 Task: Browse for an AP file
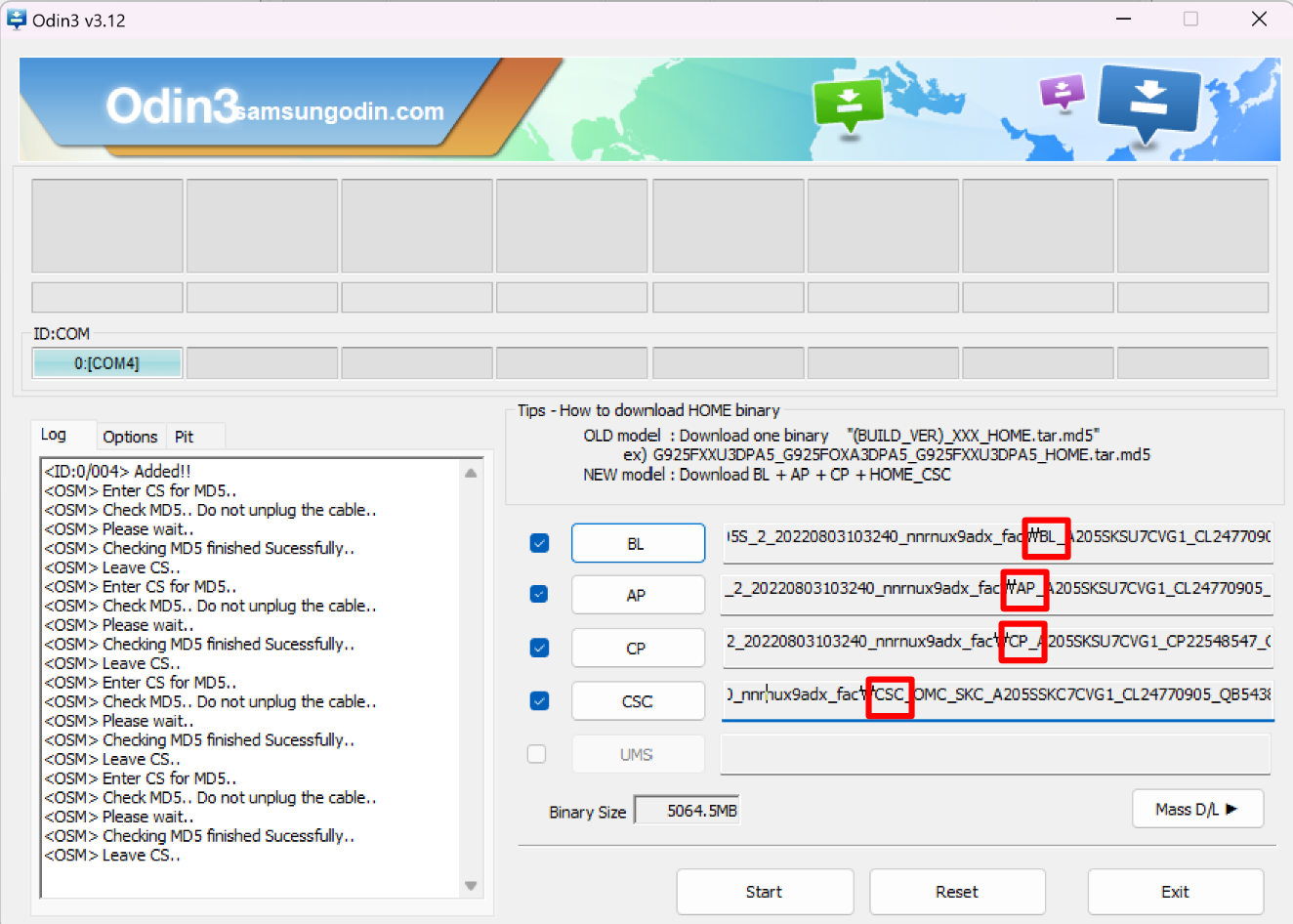tap(638, 595)
